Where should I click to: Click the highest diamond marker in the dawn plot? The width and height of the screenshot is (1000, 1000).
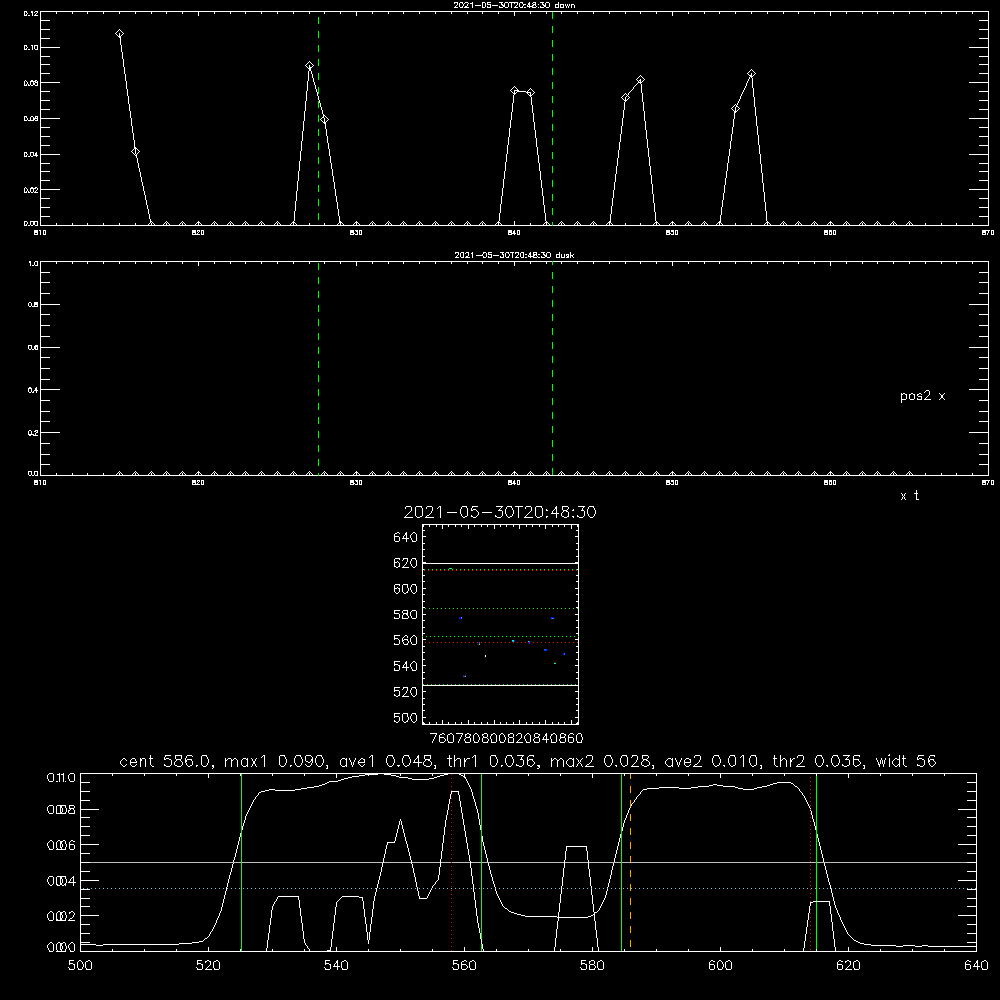[119, 34]
